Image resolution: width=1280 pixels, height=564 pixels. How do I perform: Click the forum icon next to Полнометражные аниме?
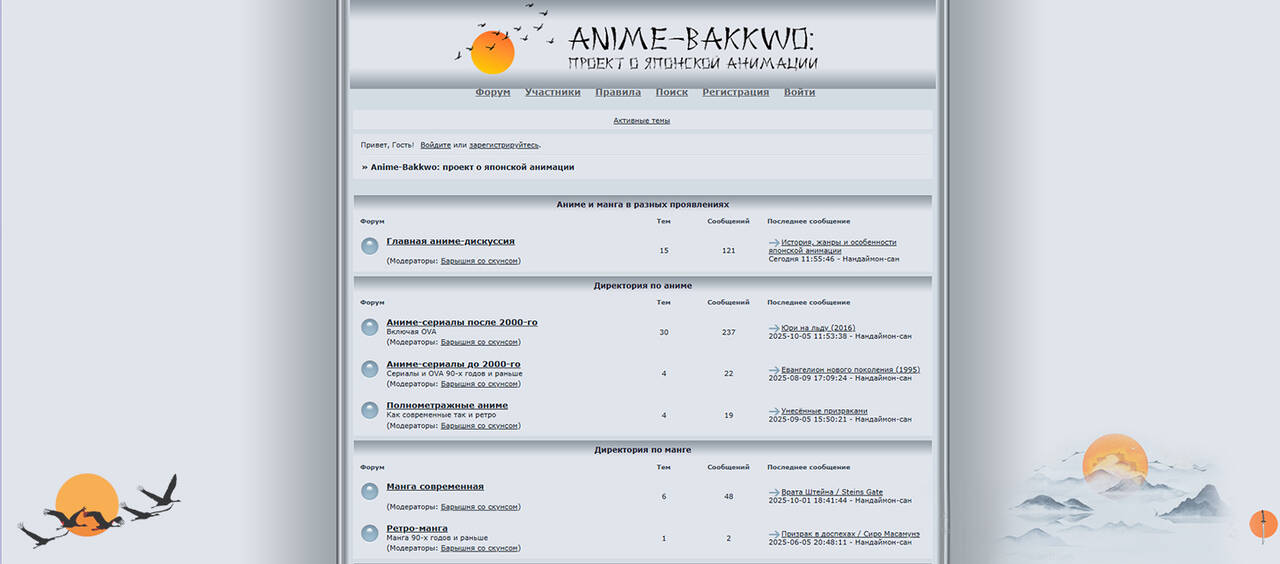370,410
